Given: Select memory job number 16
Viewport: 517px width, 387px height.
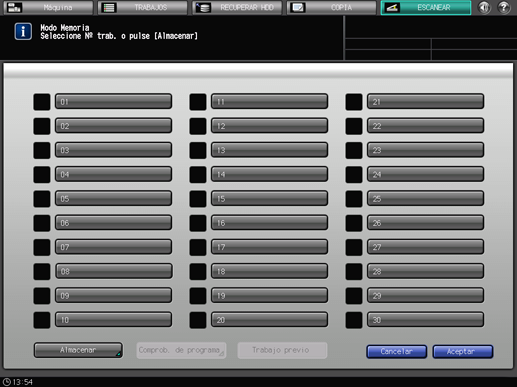Looking at the screenshot, I should point(269,223).
